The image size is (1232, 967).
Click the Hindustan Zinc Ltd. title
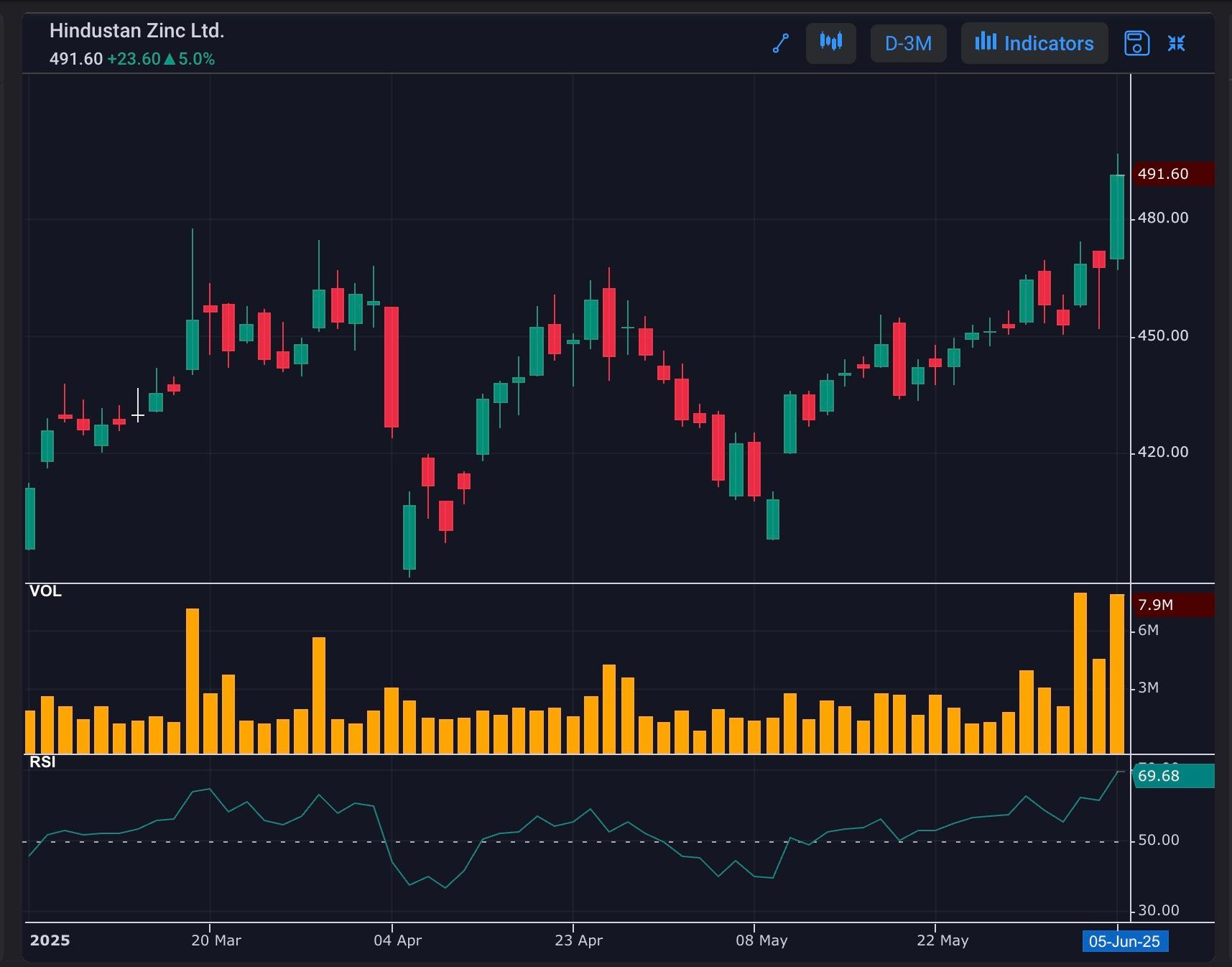pyautogui.click(x=136, y=31)
